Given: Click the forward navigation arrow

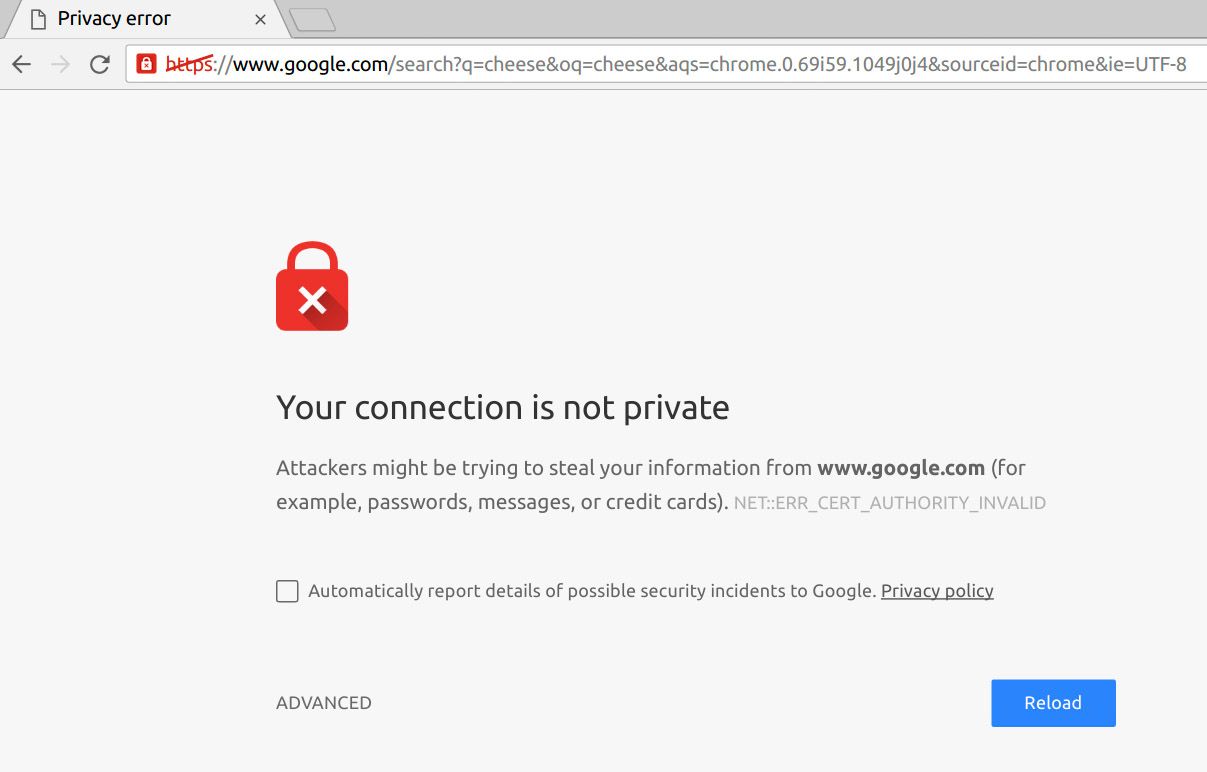Looking at the screenshot, I should tap(61, 65).
